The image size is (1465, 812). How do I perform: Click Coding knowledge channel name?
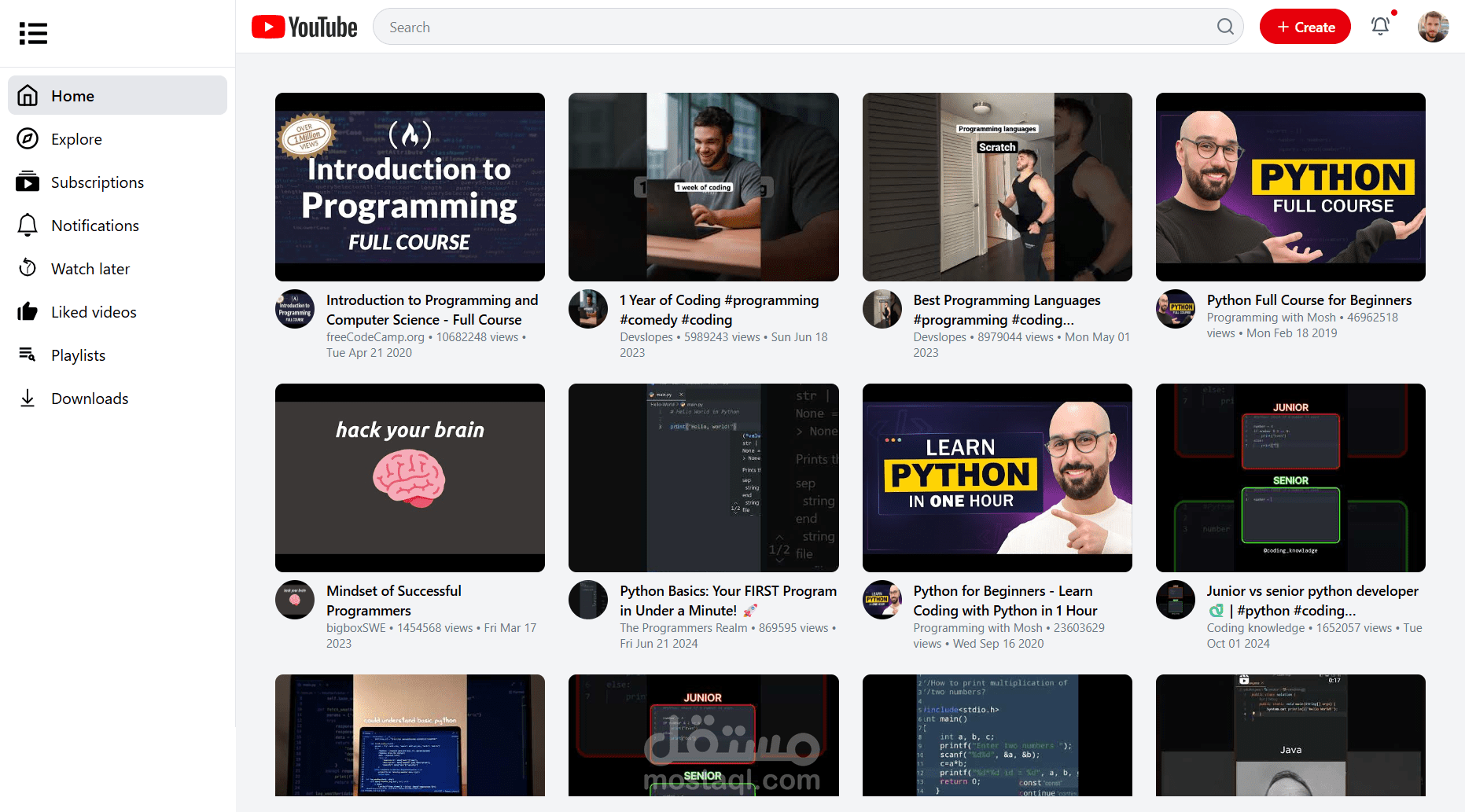click(1256, 628)
